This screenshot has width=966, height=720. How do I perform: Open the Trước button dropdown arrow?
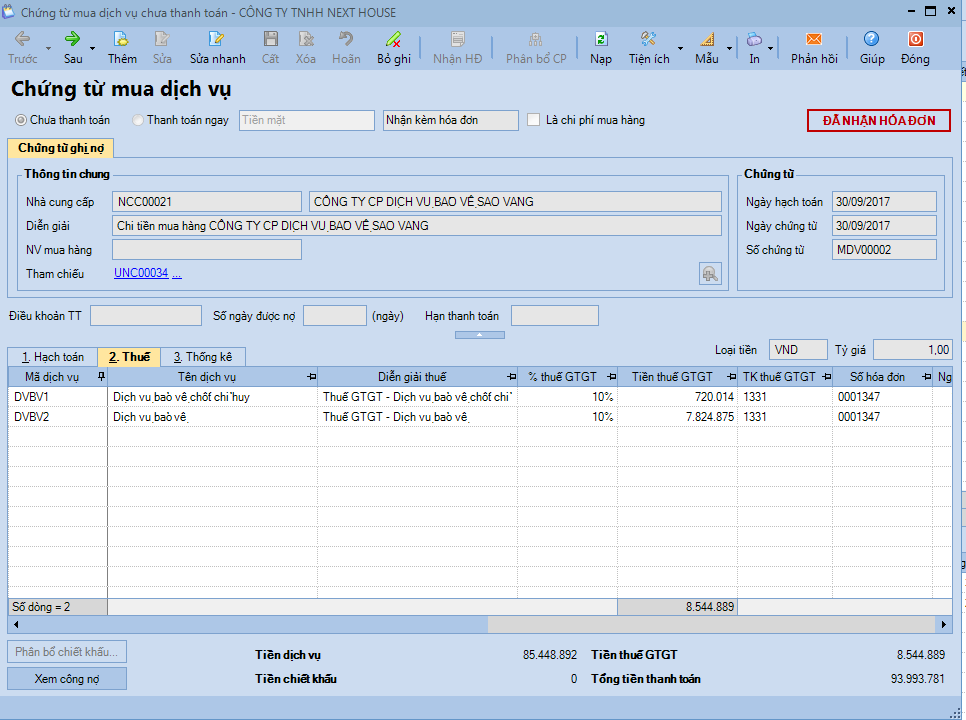[x=48, y=48]
